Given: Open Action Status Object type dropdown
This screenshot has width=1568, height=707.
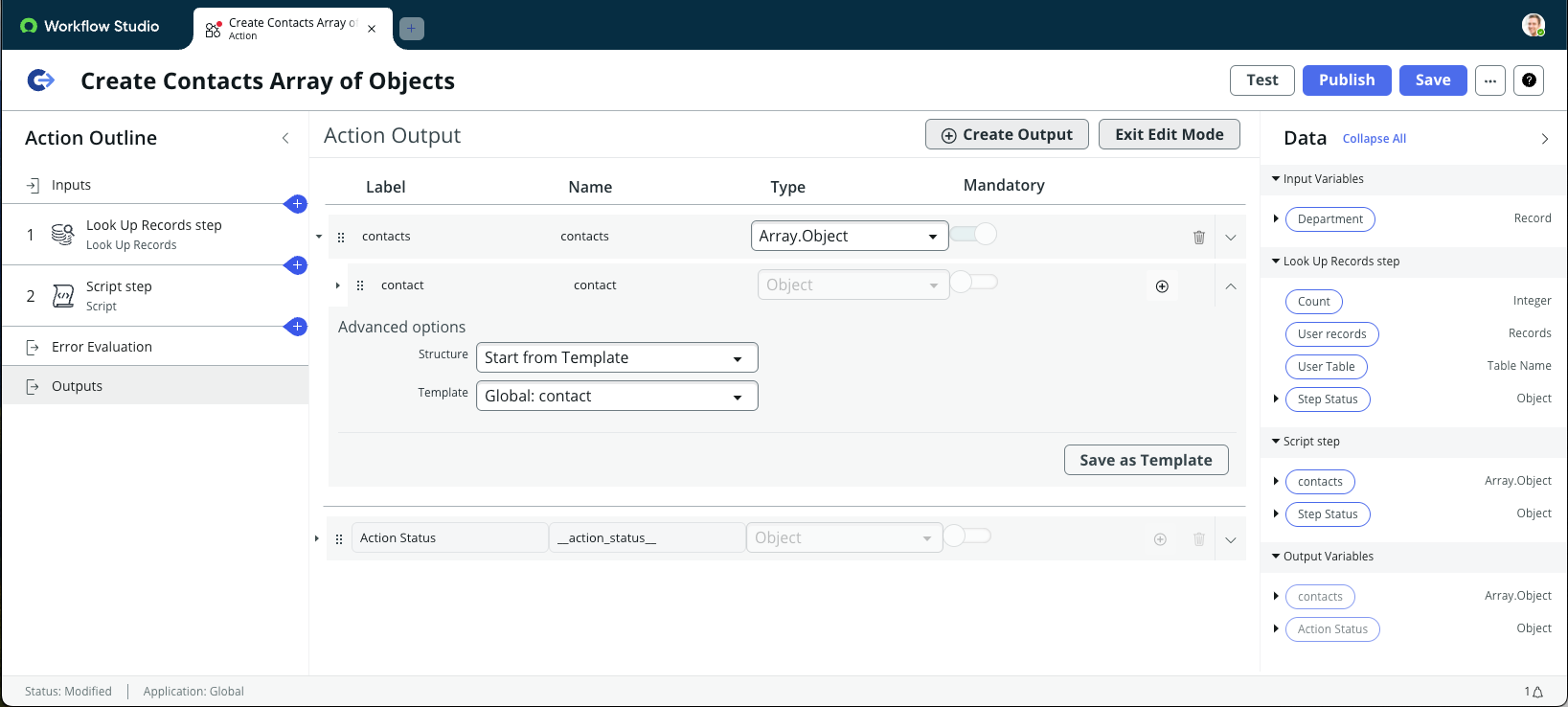Looking at the screenshot, I should click(844, 537).
